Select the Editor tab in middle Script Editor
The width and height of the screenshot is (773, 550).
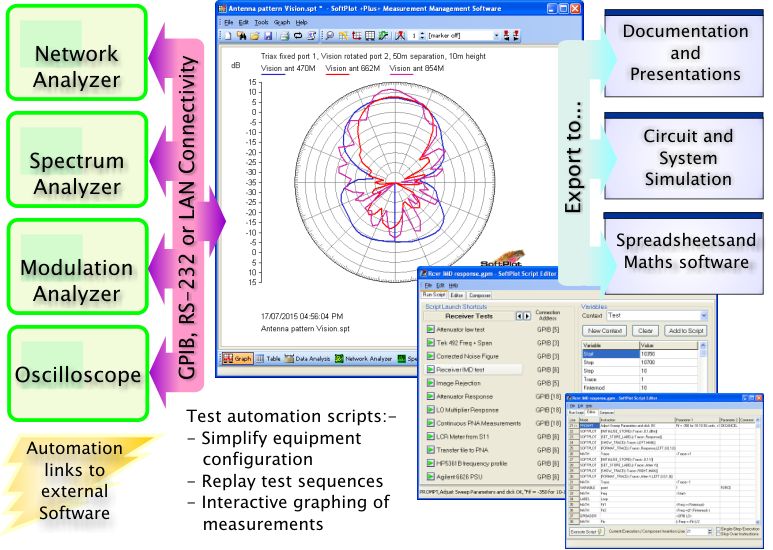457,295
